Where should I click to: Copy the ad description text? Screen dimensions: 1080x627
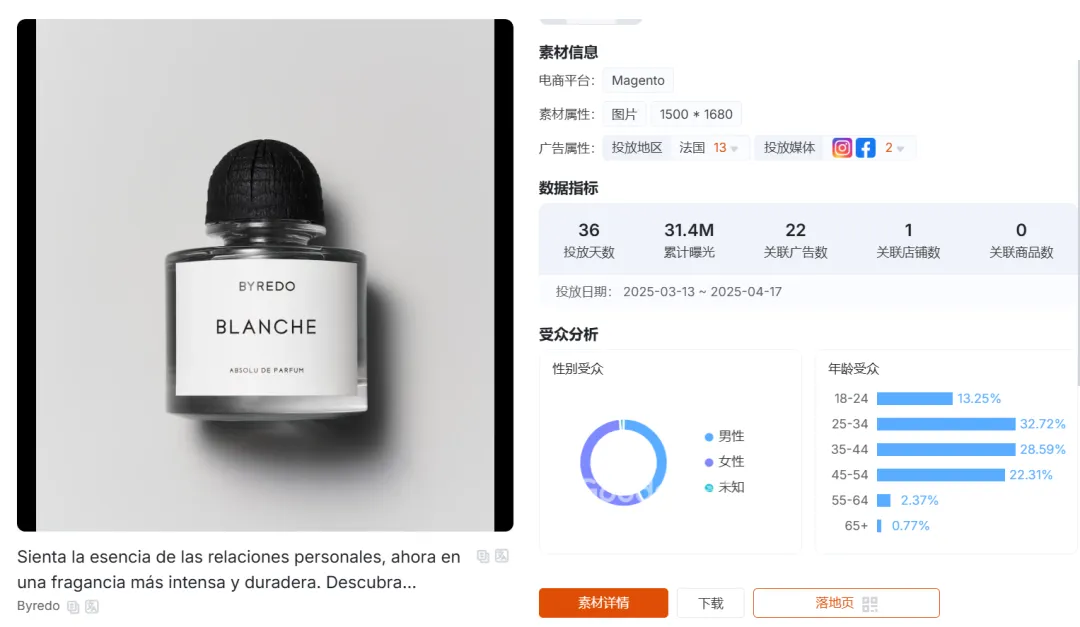pos(483,556)
